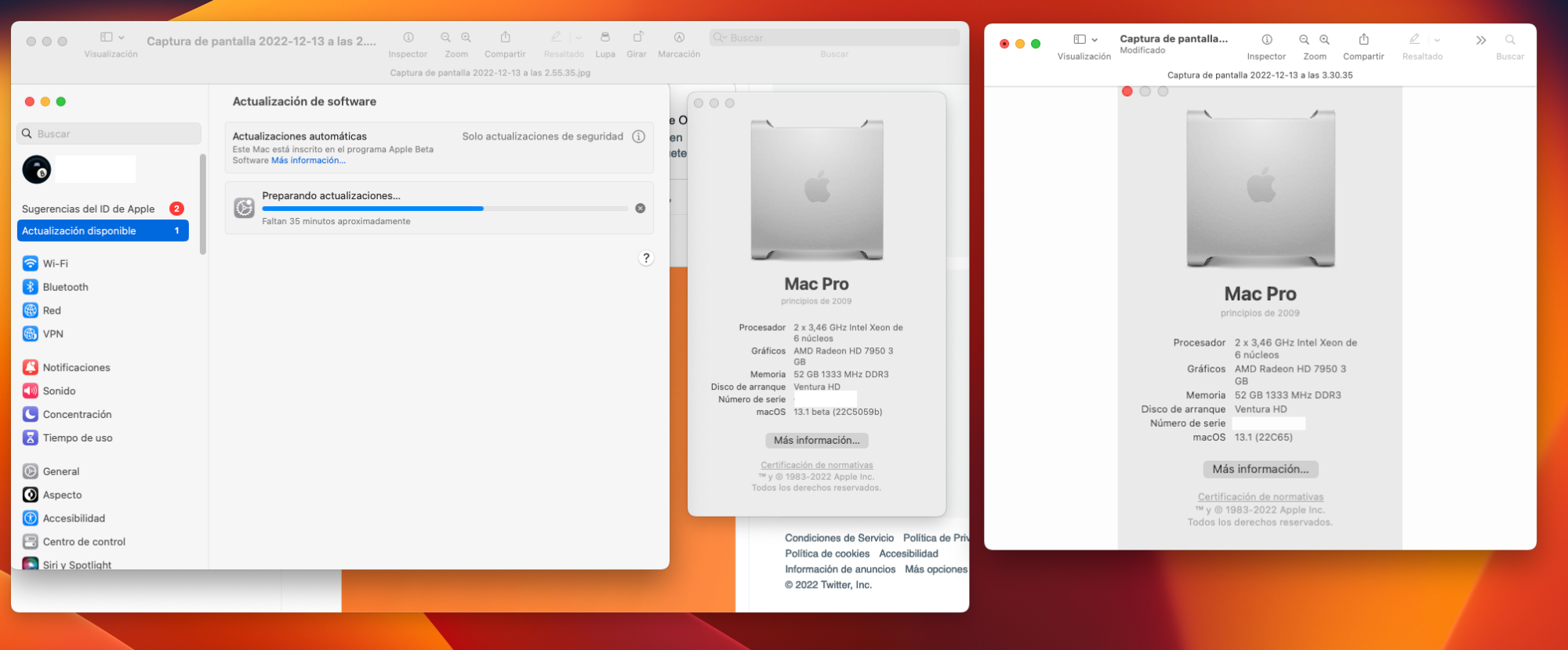This screenshot has height=650, width=1568.
Task: Click the Sonido speaker icon
Action: (31, 390)
